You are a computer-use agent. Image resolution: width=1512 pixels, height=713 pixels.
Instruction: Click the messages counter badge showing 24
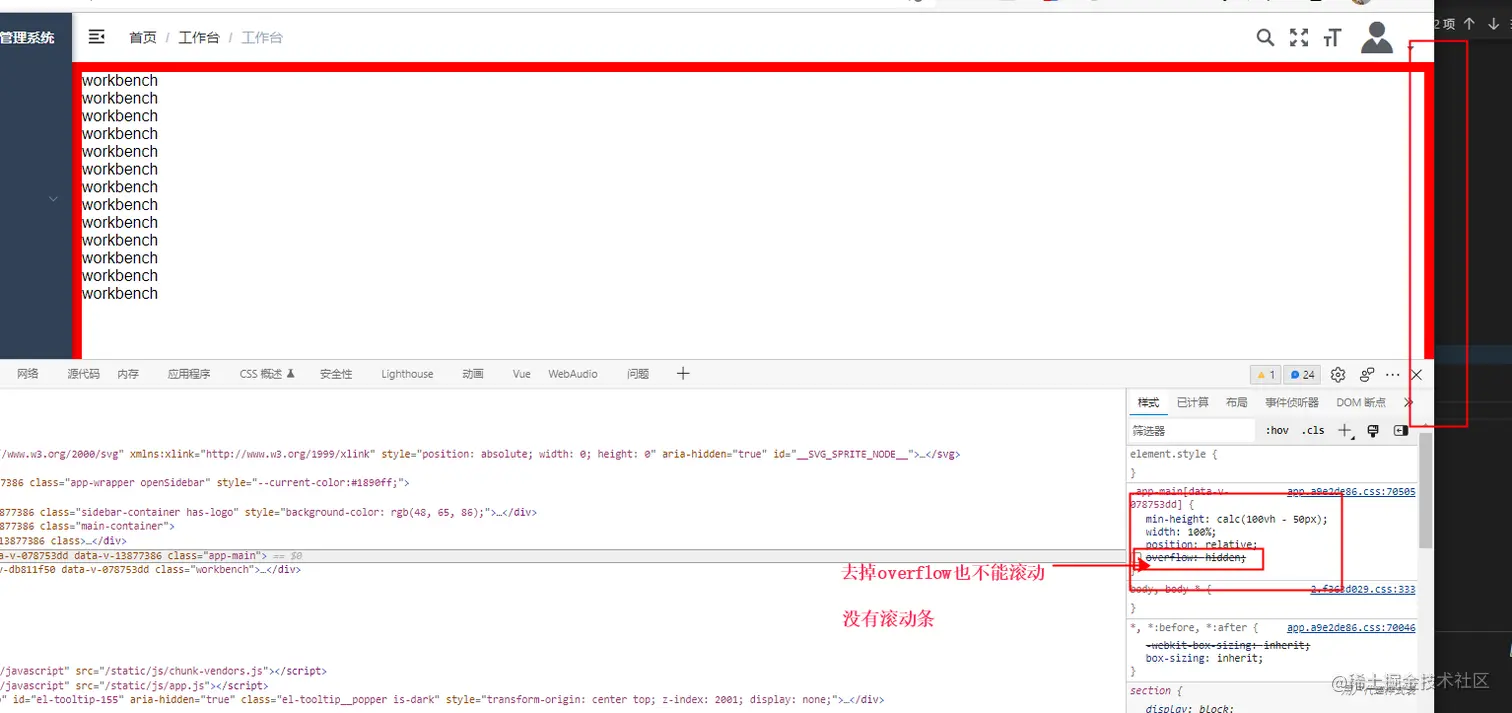coord(1302,375)
